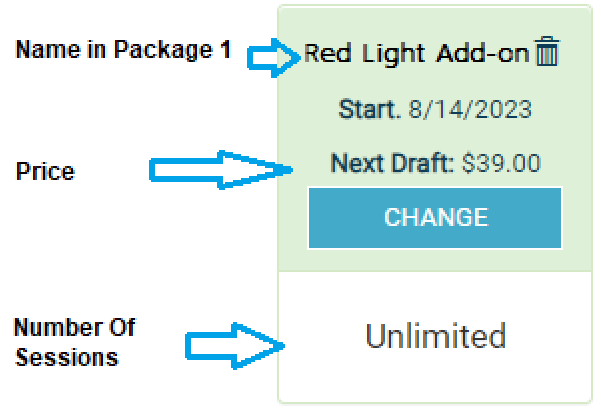601x417 pixels.
Task: Click the 8/14/2023 start date value
Action: pyautogui.click(x=470, y=109)
